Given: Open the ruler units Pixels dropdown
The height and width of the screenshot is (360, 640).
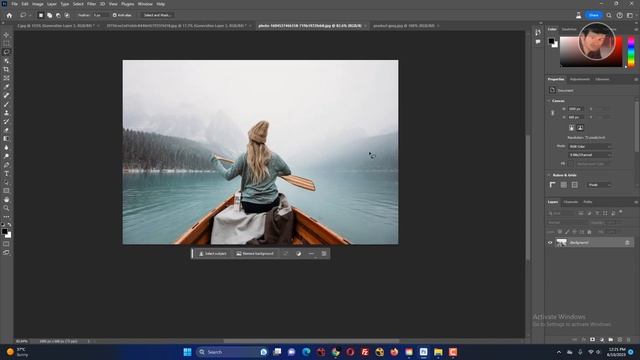Looking at the screenshot, I should click(599, 185).
